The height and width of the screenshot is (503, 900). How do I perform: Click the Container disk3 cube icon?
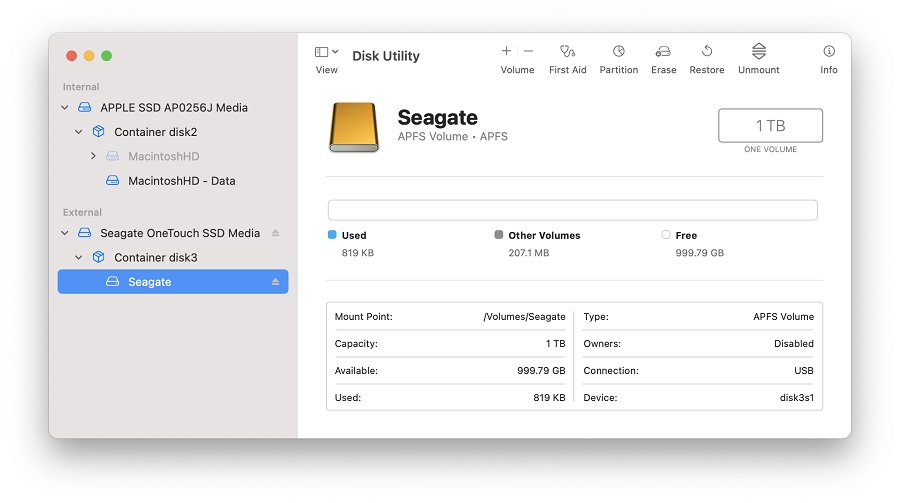pyautogui.click(x=99, y=257)
